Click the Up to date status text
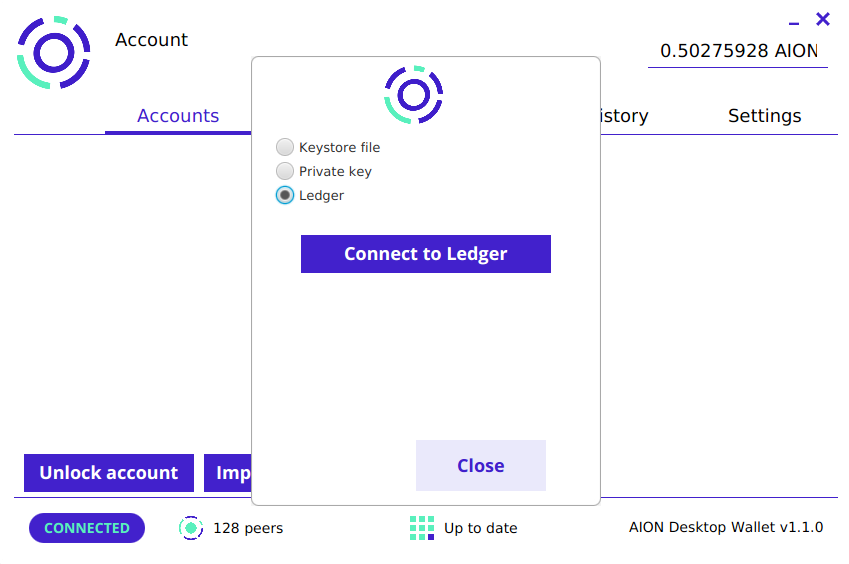 [481, 528]
